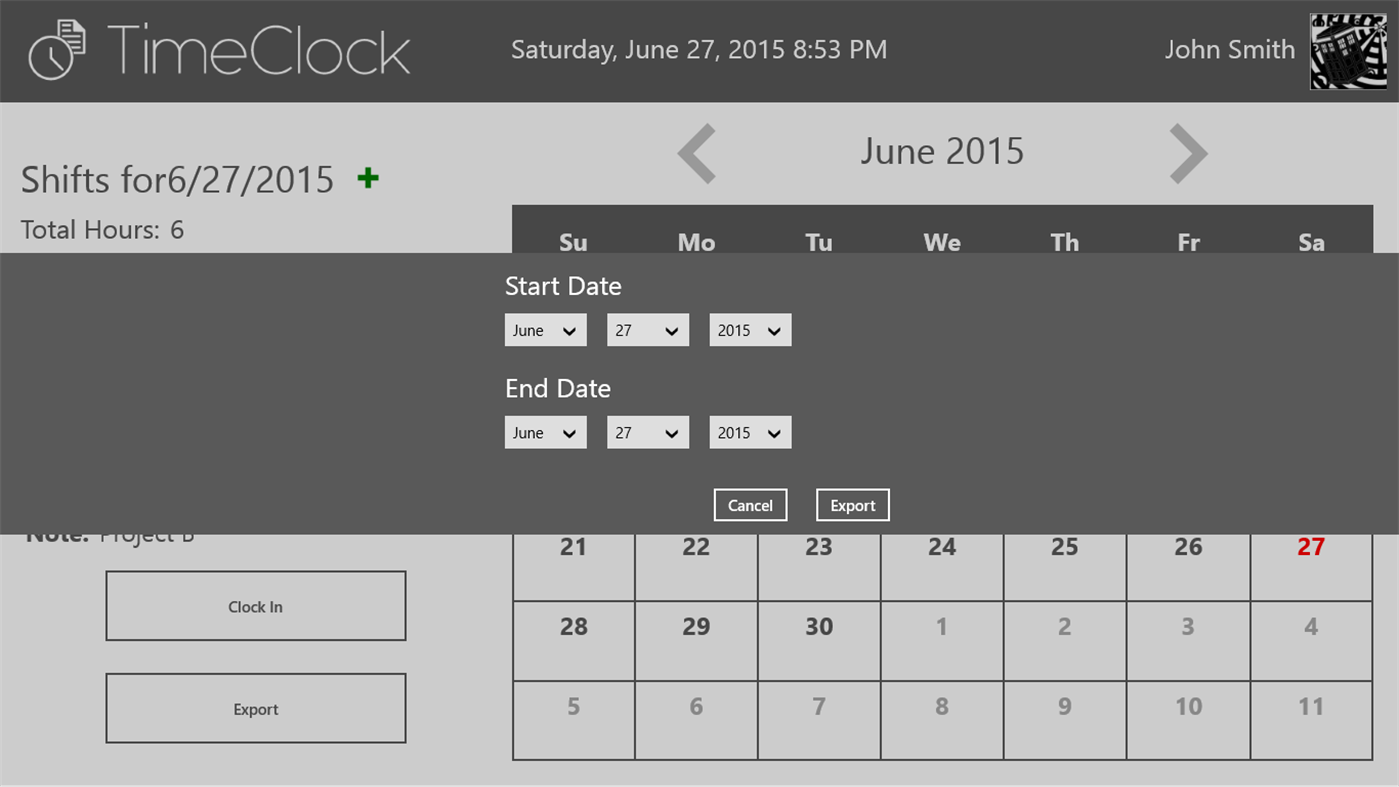Screen dimensions: 1399x787
Task: Open the Start Date year dropdown
Action: point(749,329)
